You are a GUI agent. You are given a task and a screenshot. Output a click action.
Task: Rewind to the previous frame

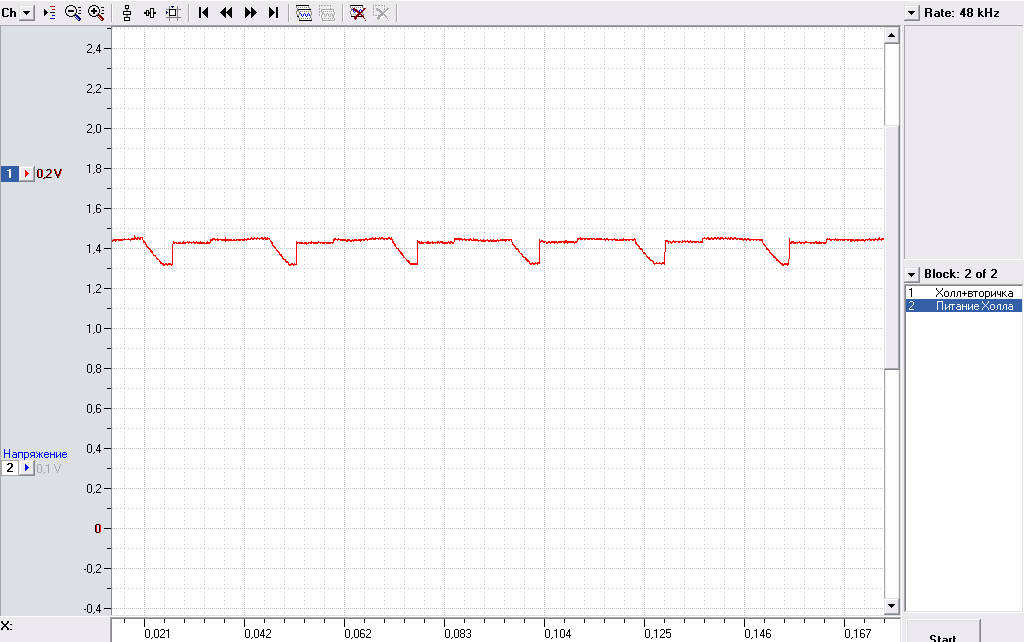coord(227,13)
